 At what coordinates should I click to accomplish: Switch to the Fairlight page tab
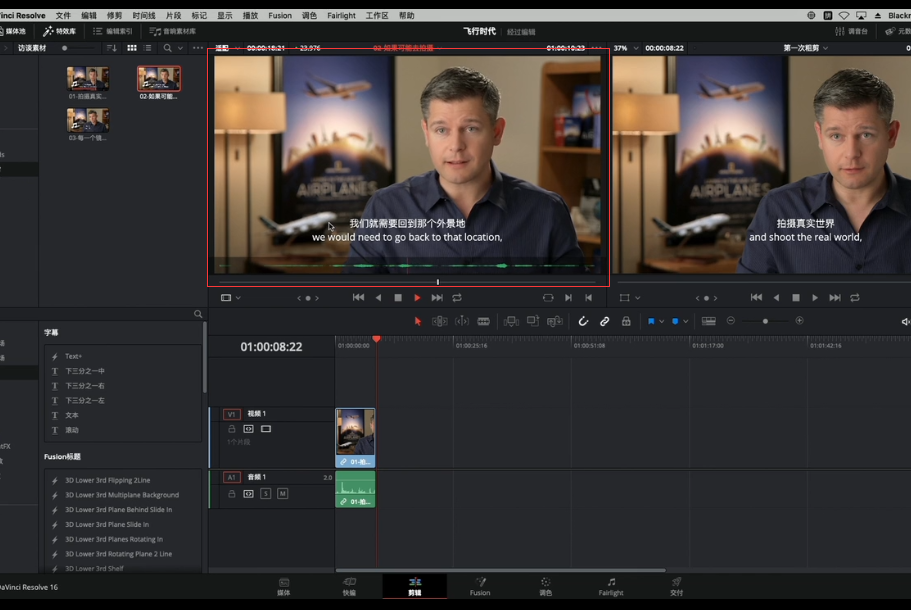click(x=611, y=586)
